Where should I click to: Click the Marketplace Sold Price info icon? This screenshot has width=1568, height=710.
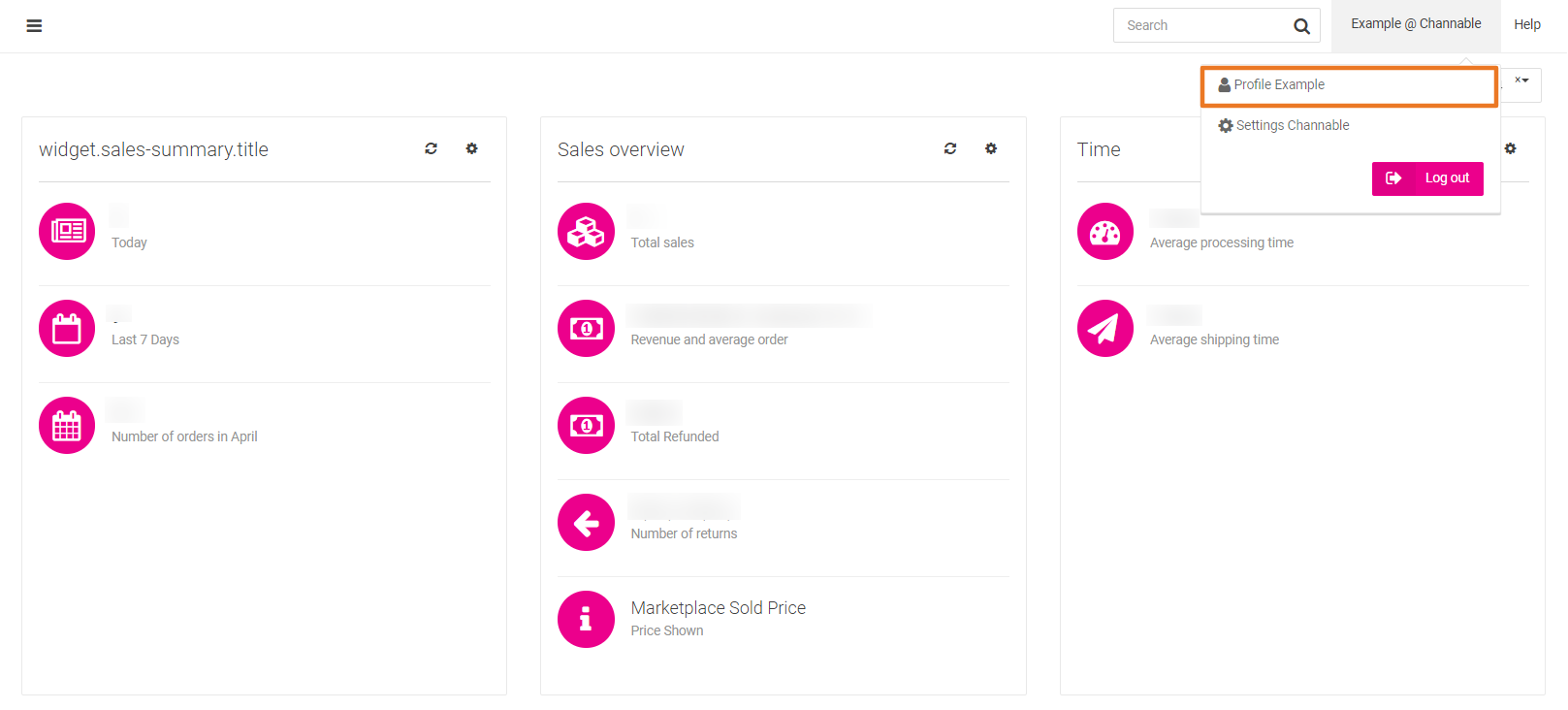tap(586, 619)
